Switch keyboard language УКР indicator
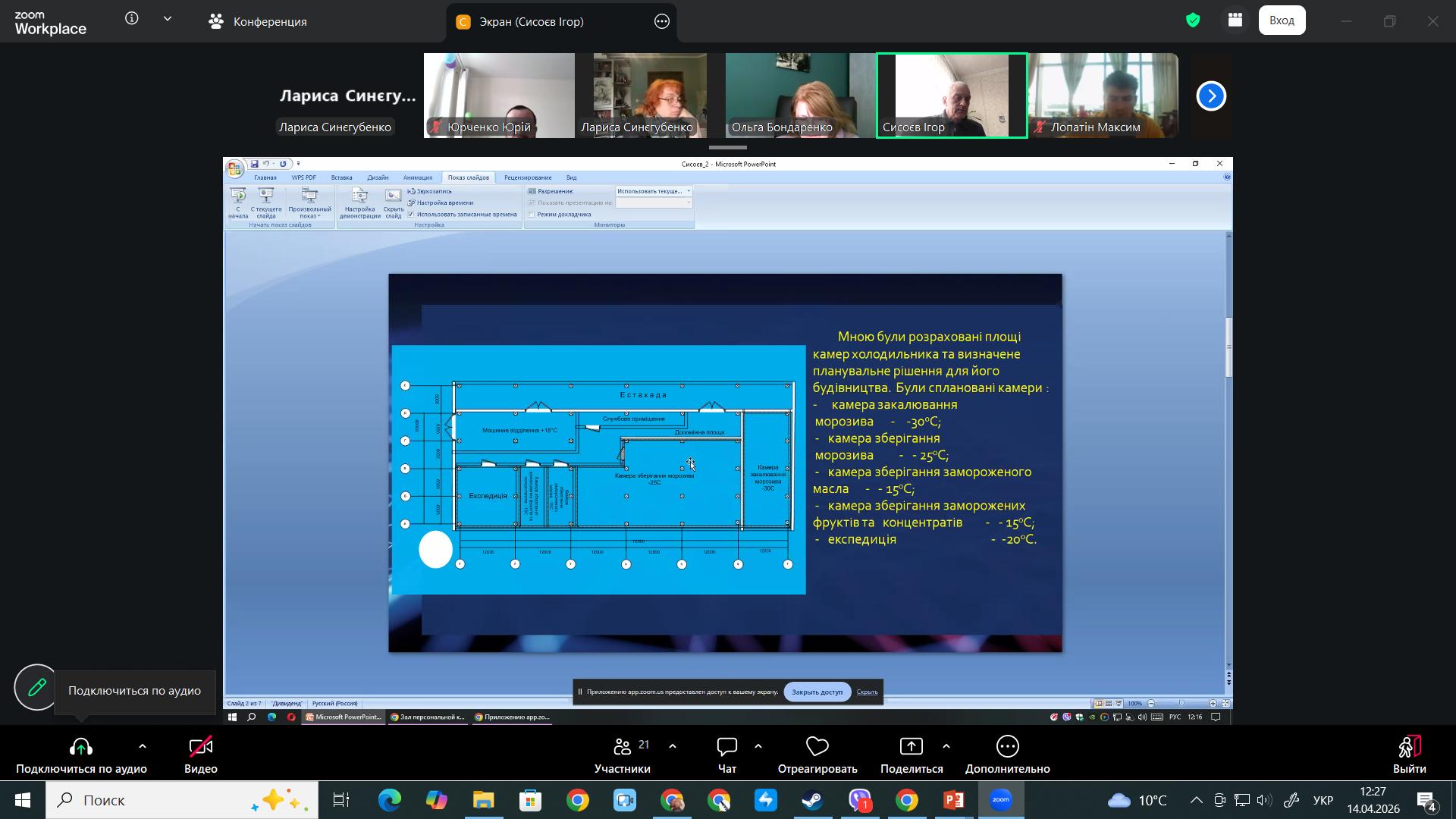Image resolution: width=1456 pixels, height=819 pixels. [1323, 801]
